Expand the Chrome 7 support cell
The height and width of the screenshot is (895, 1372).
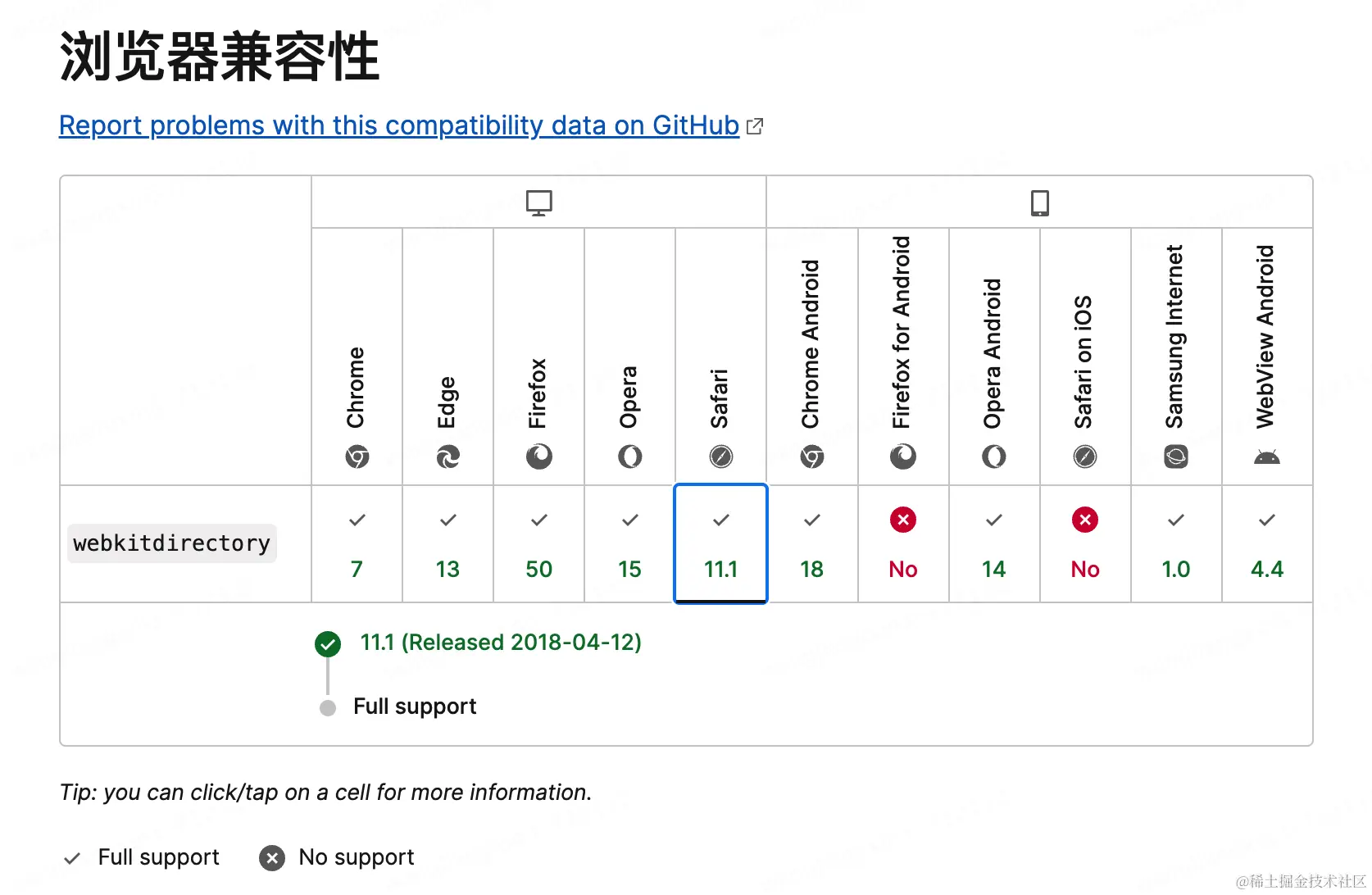point(357,544)
